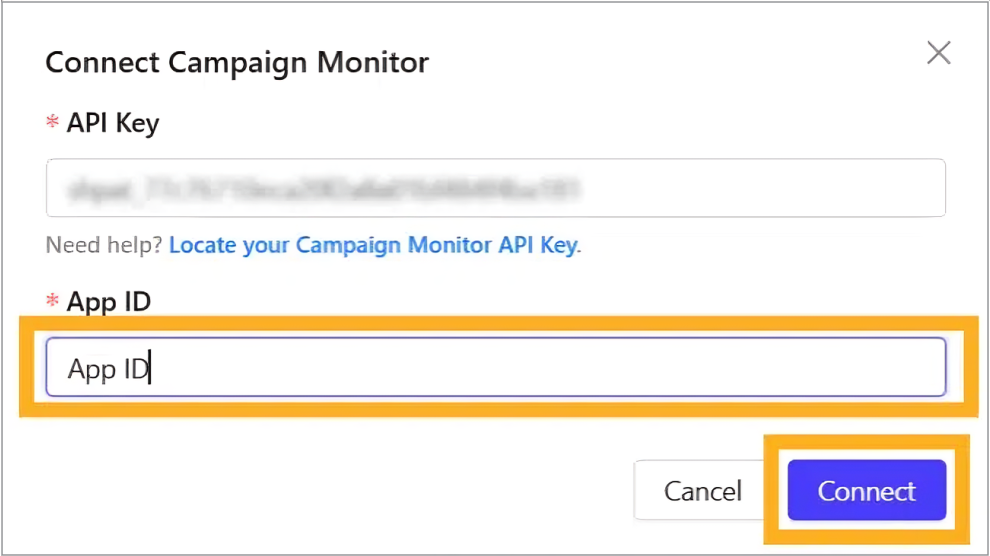Click the red asterisk beside API Key
Image resolution: width=990 pixels, height=556 pixels.
coord(53,124)
